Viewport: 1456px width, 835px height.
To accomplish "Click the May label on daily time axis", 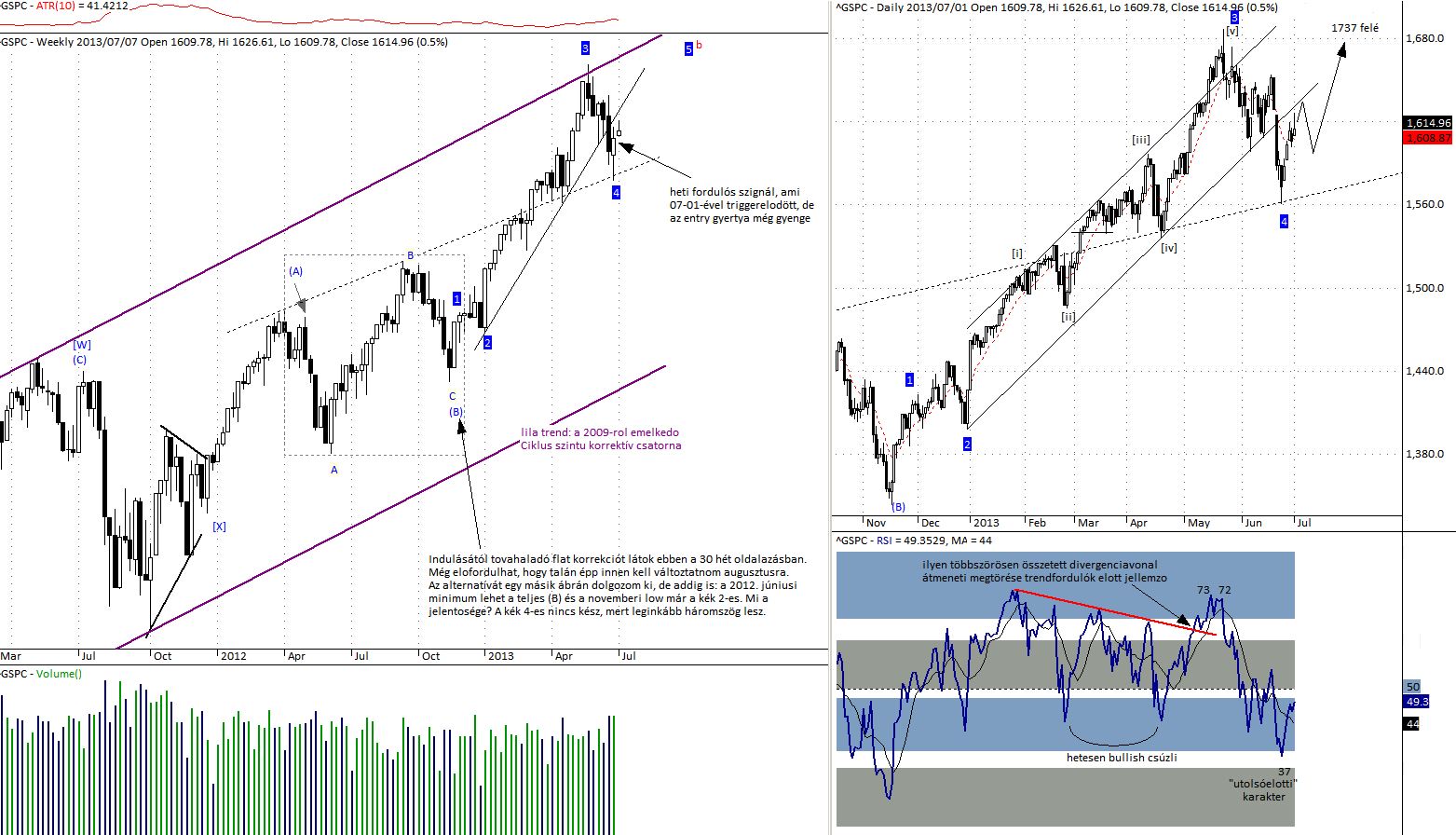I will (1199, 523).
